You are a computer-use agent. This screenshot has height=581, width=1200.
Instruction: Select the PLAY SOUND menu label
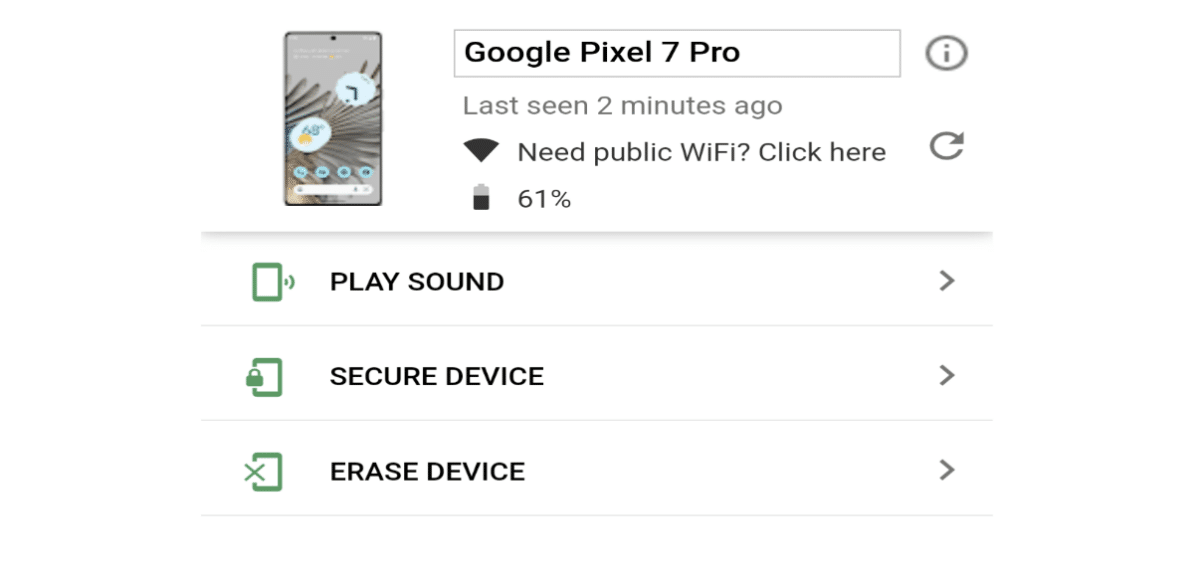[x=417, y=282]
